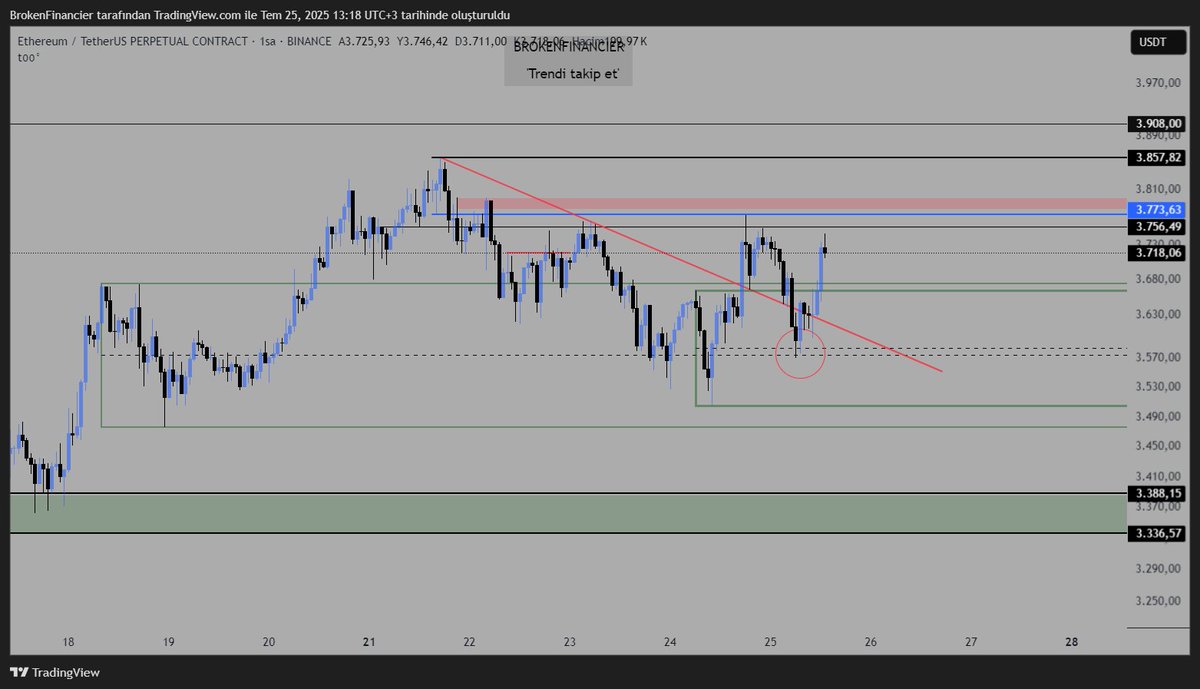Click the 3.410,00 price axis value
Viewport: 1200px width, 689px height.
1158,476
